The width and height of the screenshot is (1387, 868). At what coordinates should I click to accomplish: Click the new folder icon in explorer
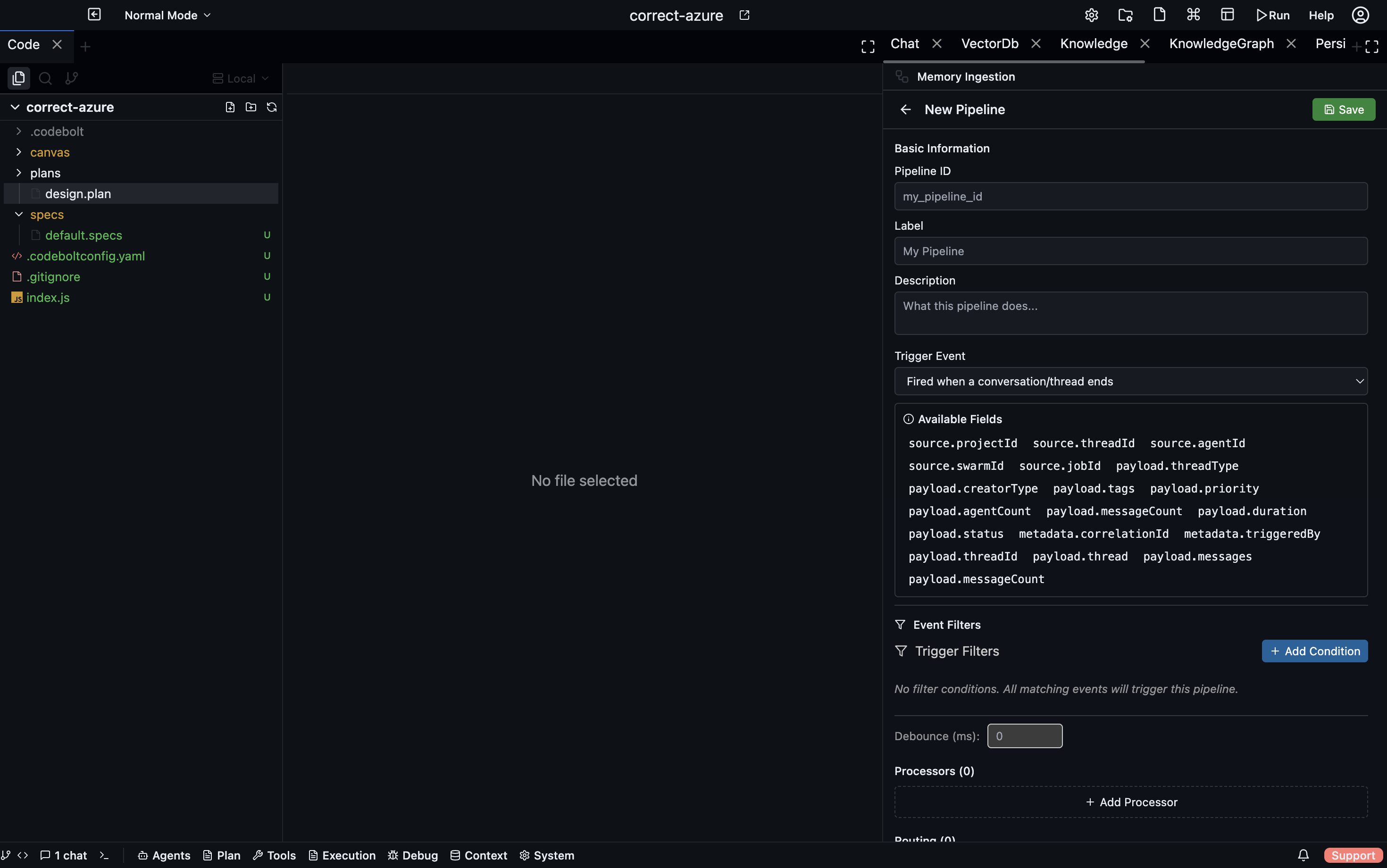tap(251, 108)
